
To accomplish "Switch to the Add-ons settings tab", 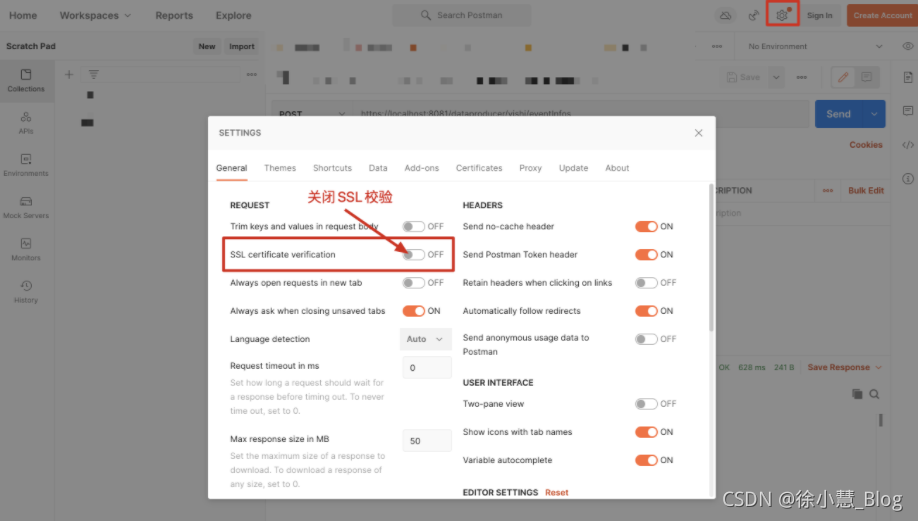I will click(422, 168).
